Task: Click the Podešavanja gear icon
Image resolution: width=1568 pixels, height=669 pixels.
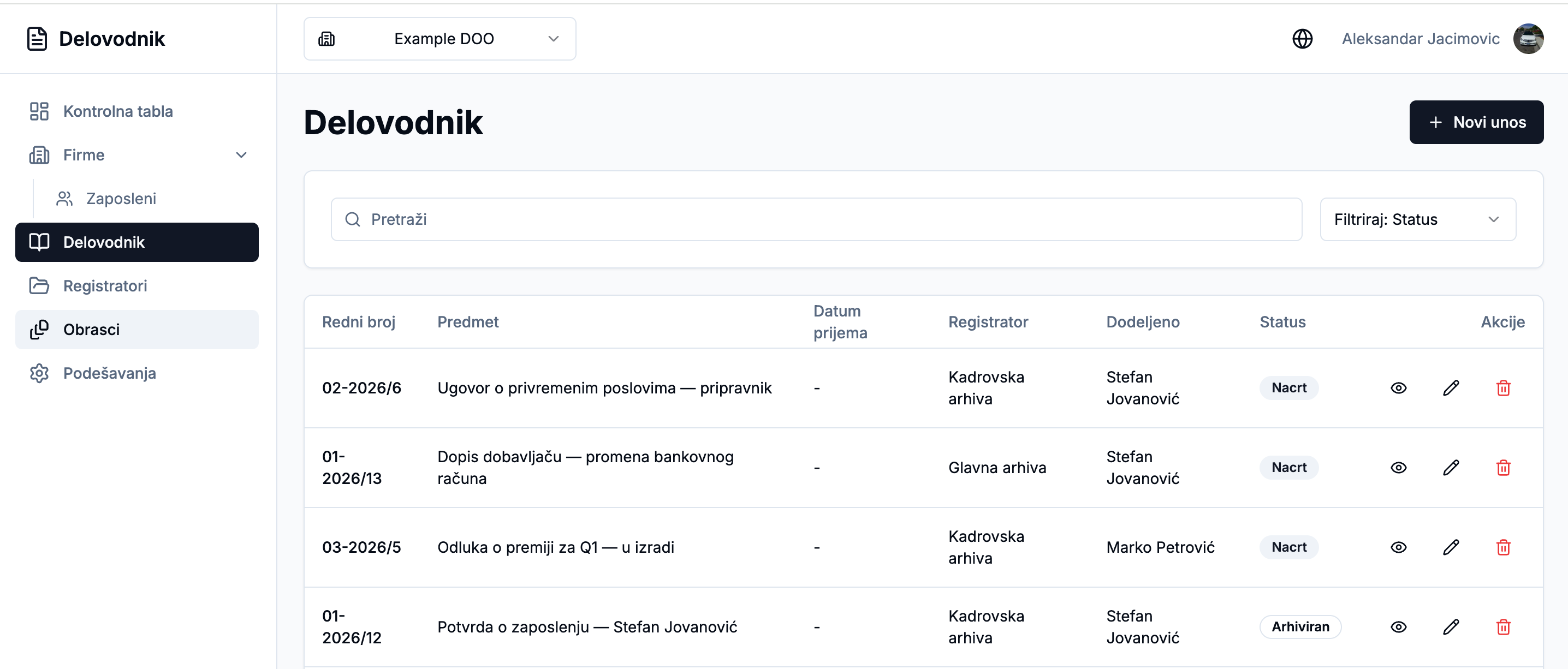Action: (39, 373)
